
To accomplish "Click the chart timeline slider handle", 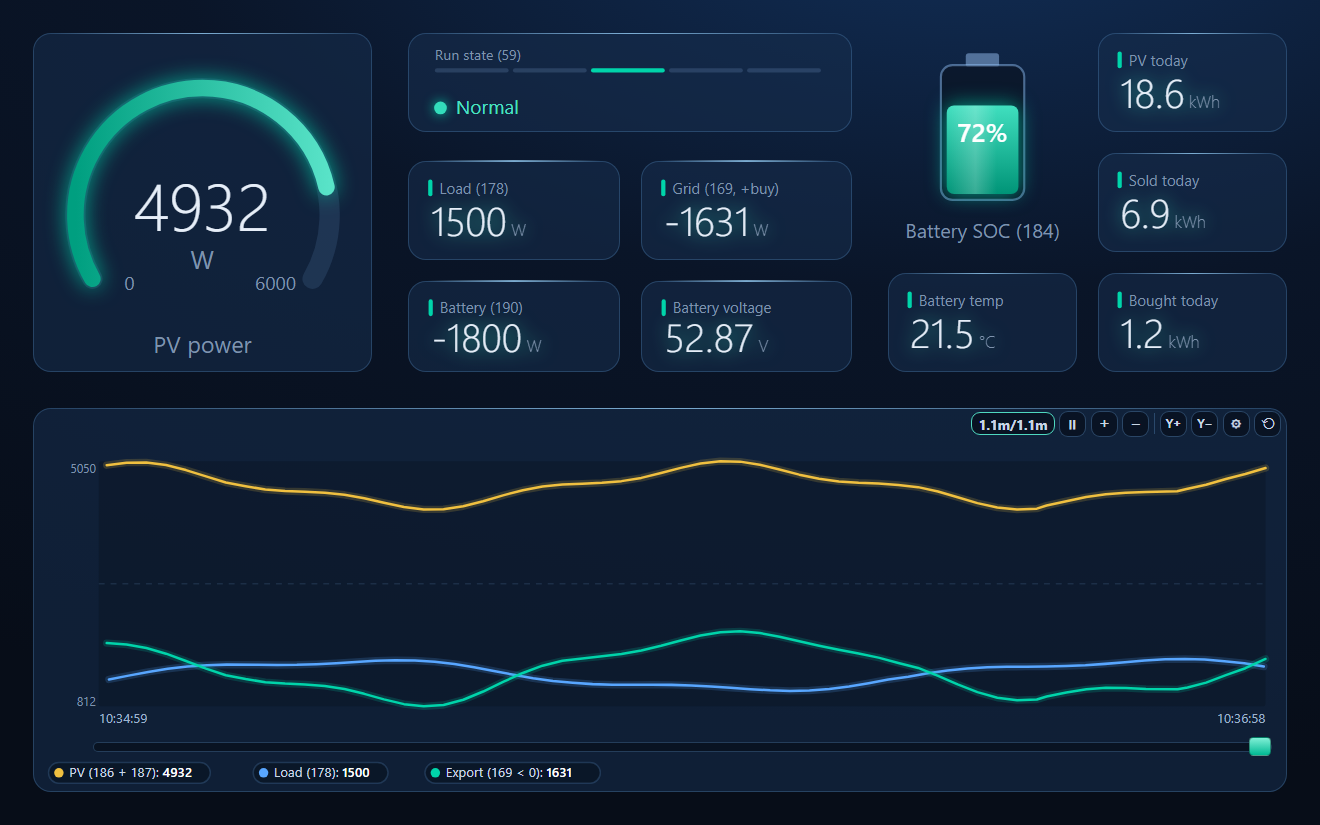I will coord(1260,746).
